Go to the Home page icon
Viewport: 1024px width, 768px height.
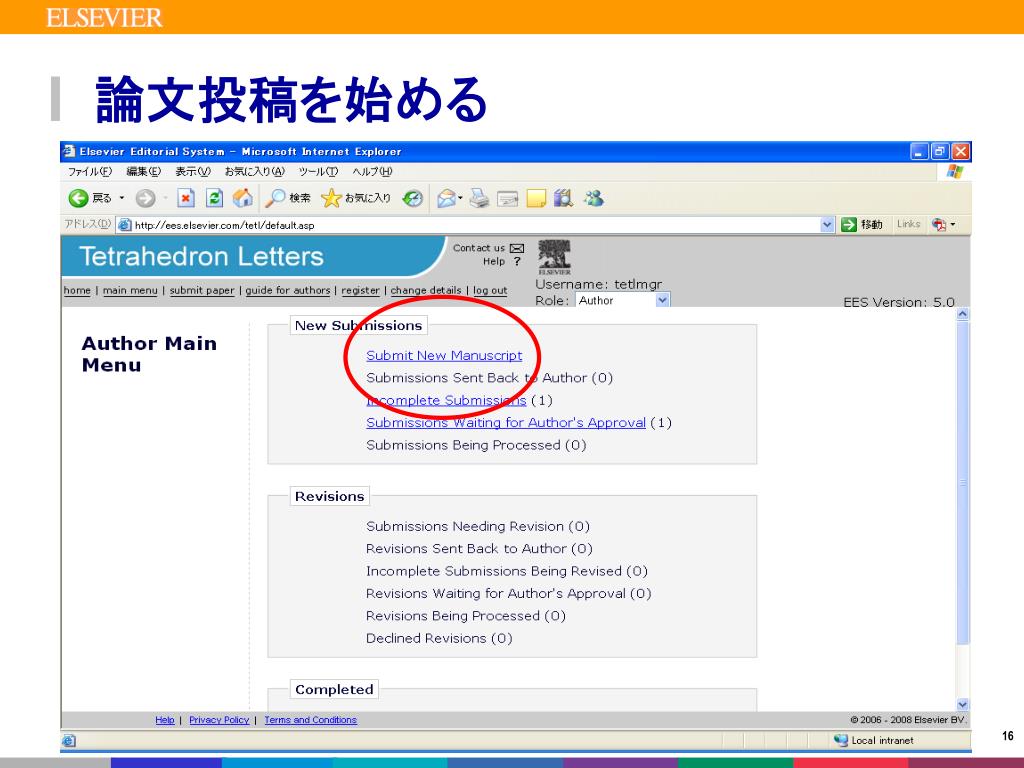(243, 198)
